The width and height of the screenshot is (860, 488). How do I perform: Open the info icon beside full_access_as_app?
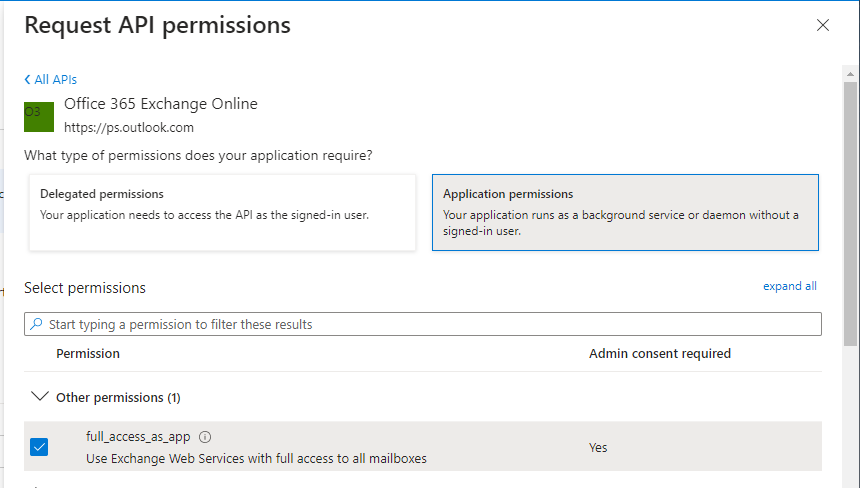(205, 437)
